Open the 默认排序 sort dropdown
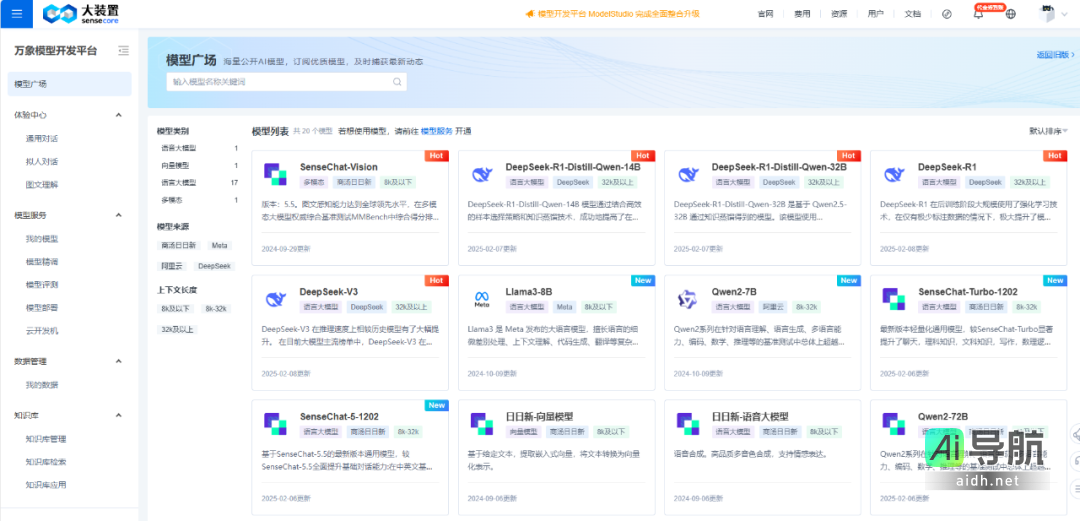The height and width of the screenshot is (521, 1080). click(1048, 131)
